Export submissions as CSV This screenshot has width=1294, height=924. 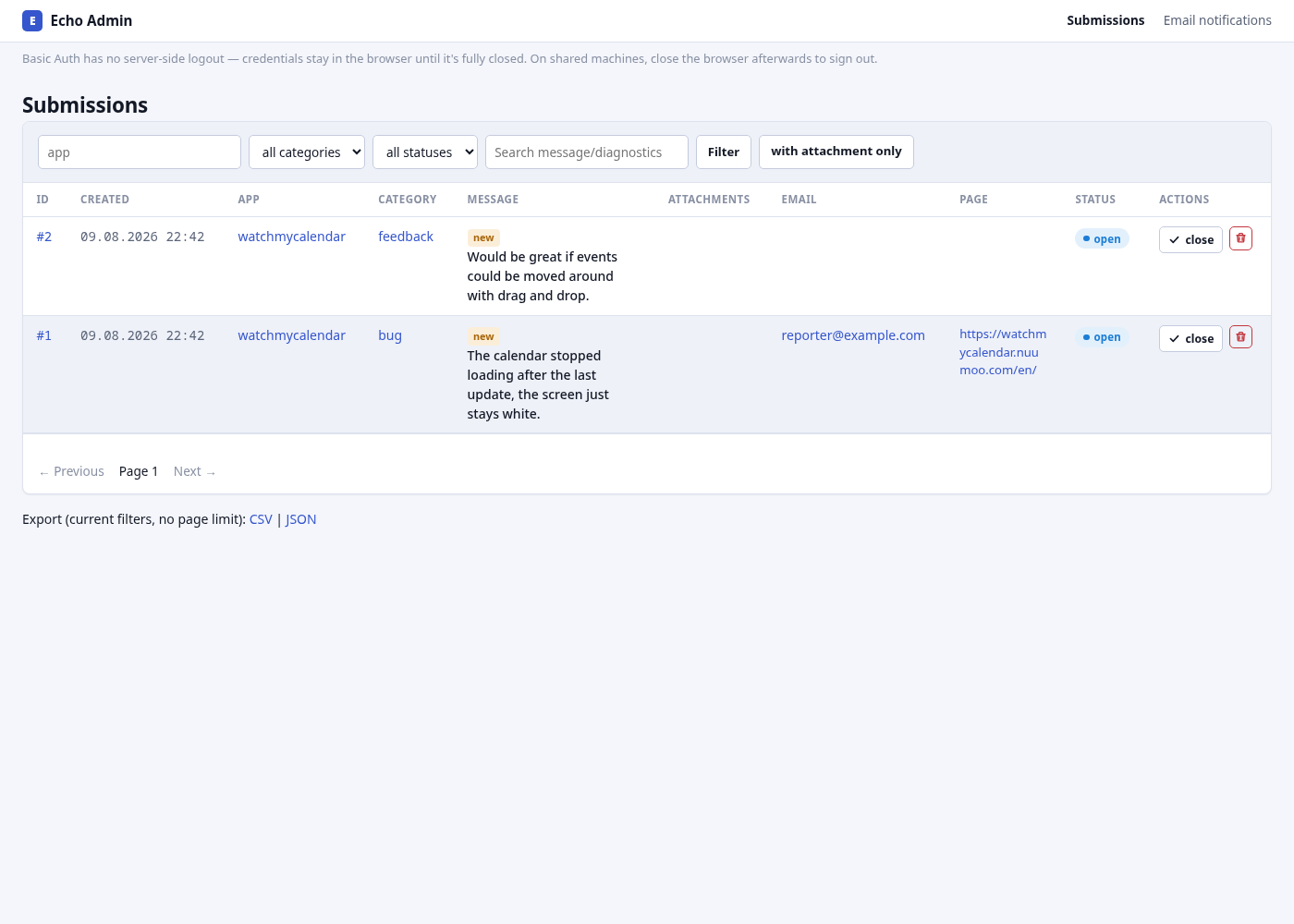(261, 519)
